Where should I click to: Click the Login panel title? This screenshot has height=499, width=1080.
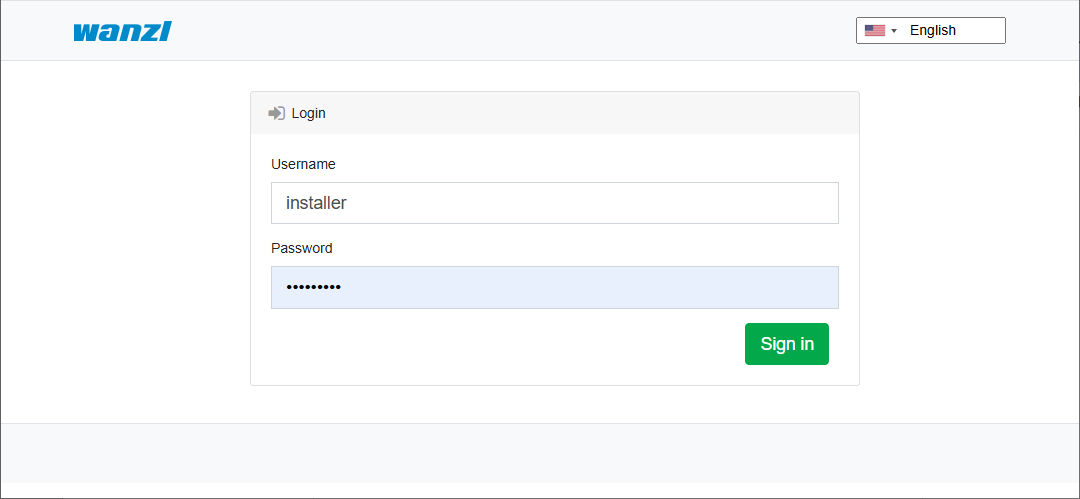[x=308, y=113]
